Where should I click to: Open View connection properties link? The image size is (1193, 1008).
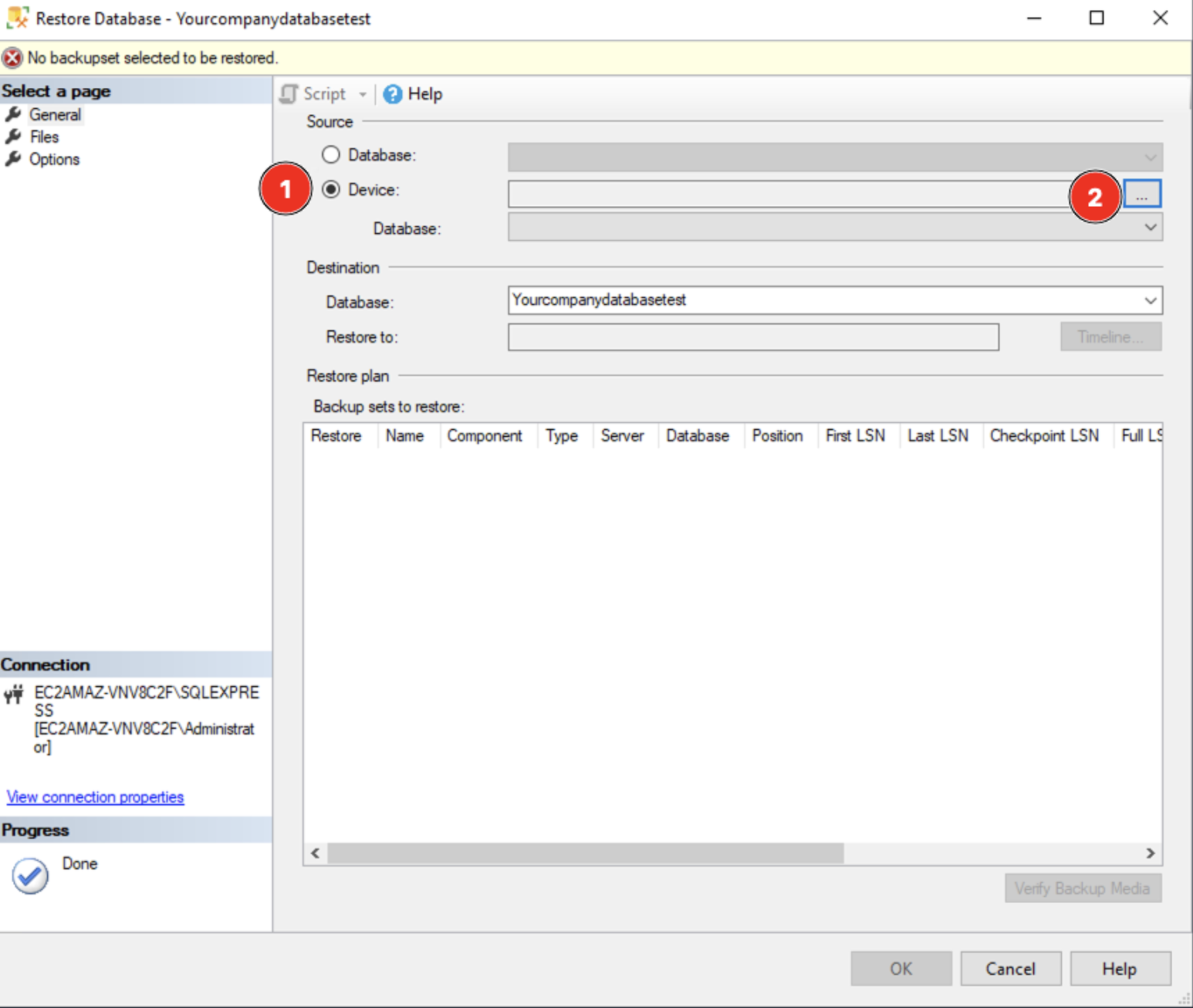[96, 797]
